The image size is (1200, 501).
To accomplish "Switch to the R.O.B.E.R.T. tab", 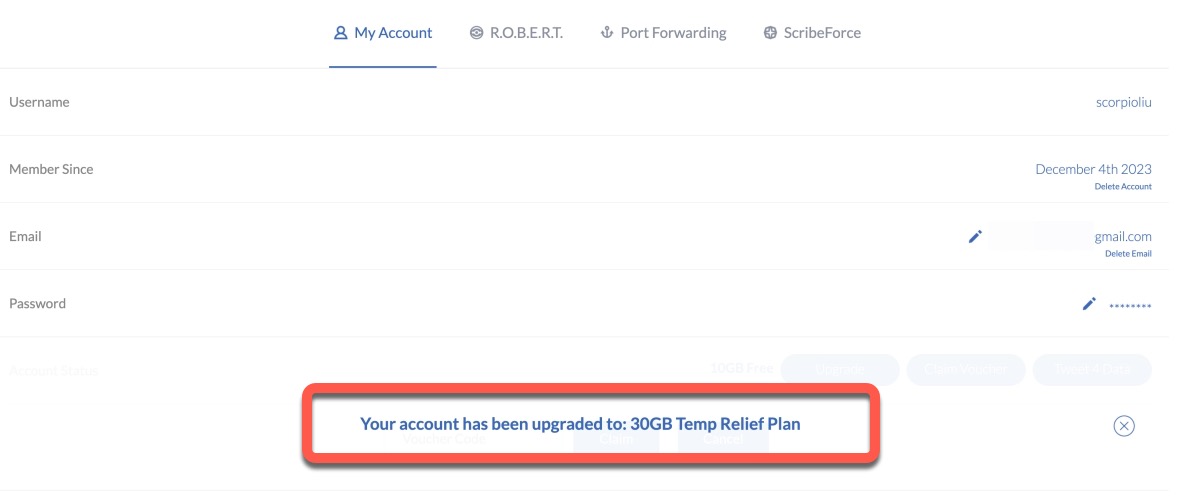I will coord(526,33).
